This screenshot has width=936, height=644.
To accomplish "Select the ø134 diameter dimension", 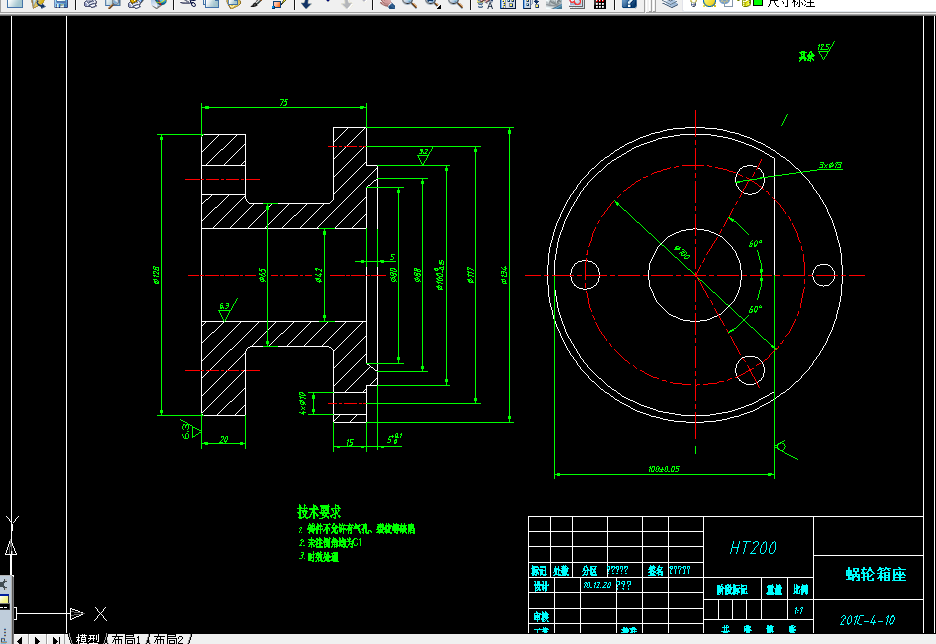I will [504, 275].
